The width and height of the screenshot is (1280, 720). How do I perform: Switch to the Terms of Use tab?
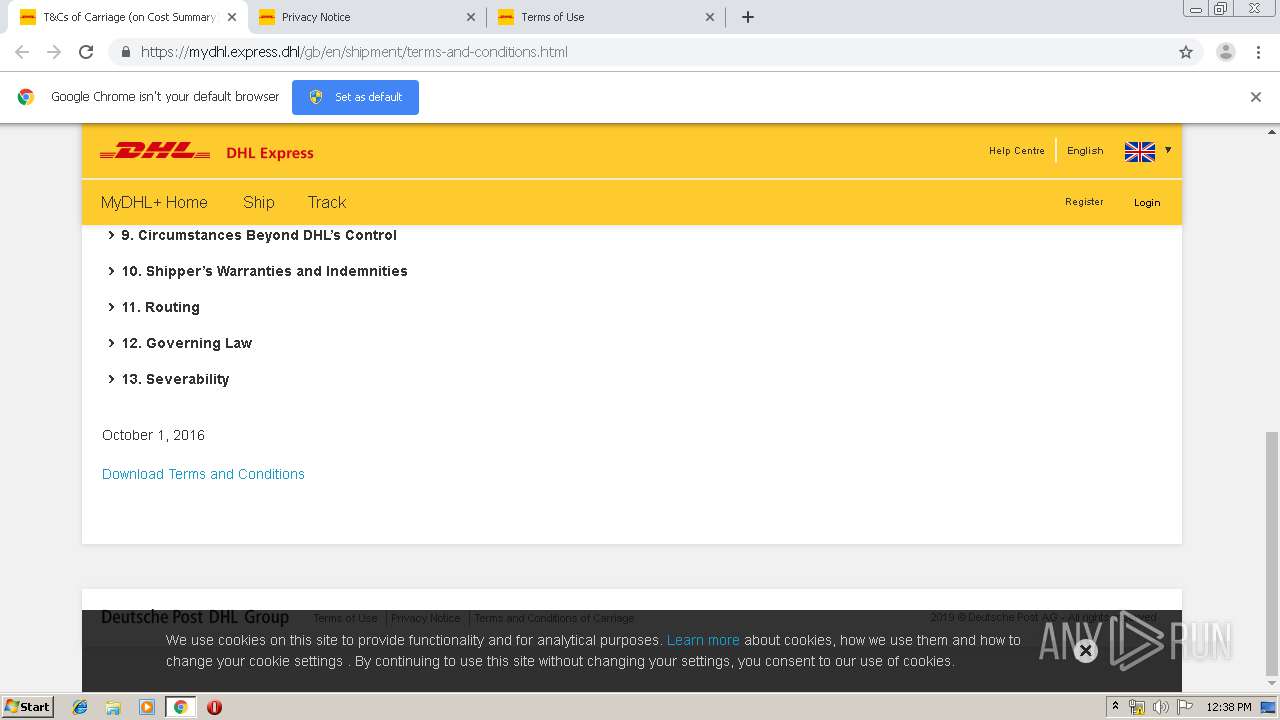[606, 17]
